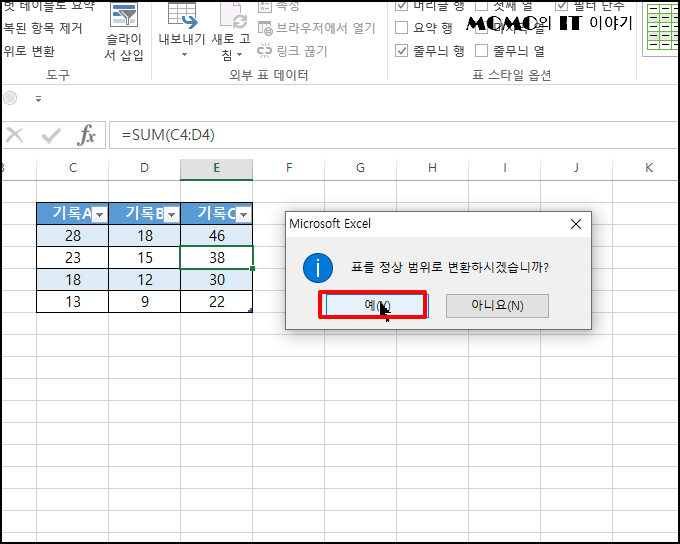Viewport: 680px width, 544px height.
Task: Click the fx Insert Function icon
Action: tap(86, 135)
